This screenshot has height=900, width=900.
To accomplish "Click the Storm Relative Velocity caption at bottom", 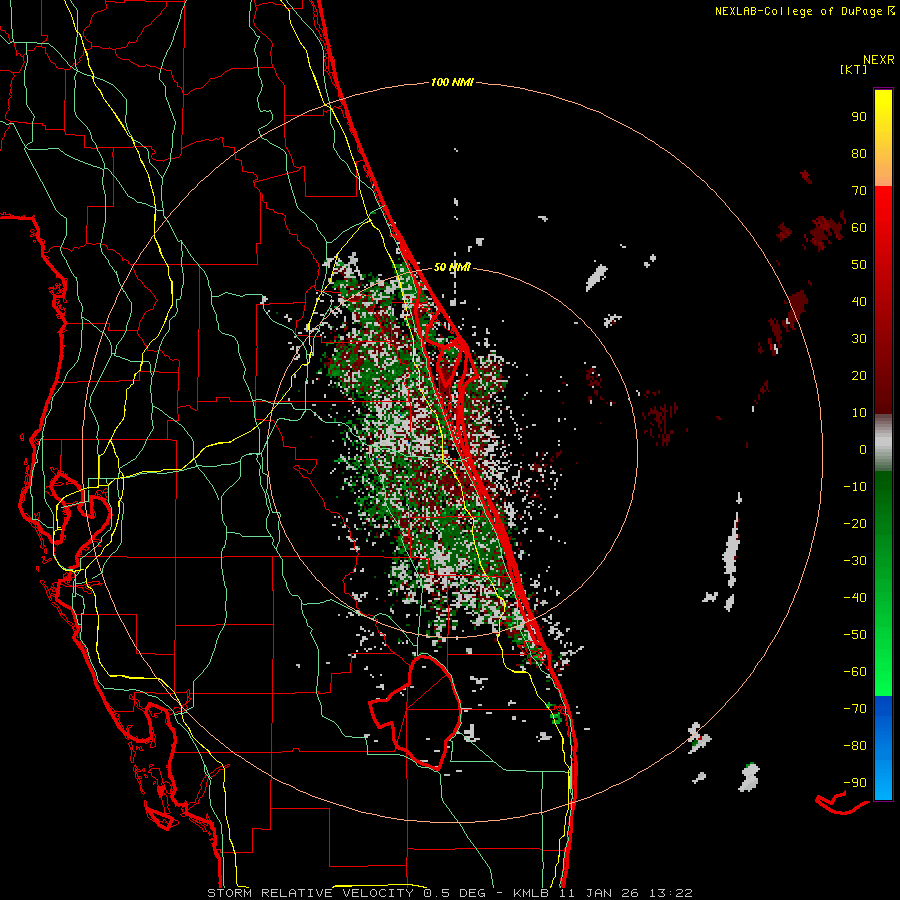I will (450, 893).
